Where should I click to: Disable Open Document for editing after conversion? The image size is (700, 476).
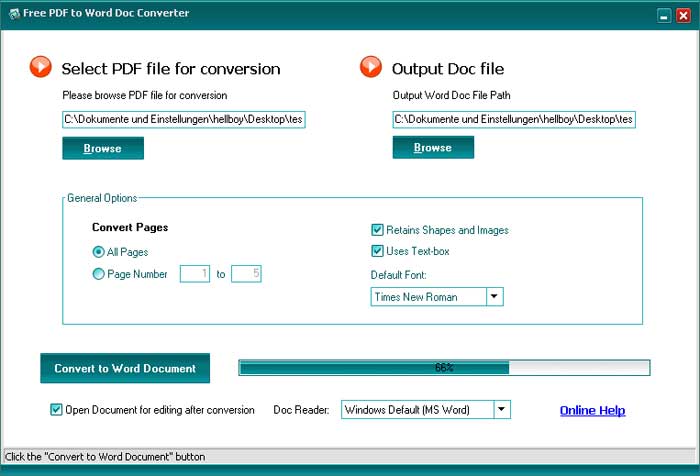tap(56, 409)
